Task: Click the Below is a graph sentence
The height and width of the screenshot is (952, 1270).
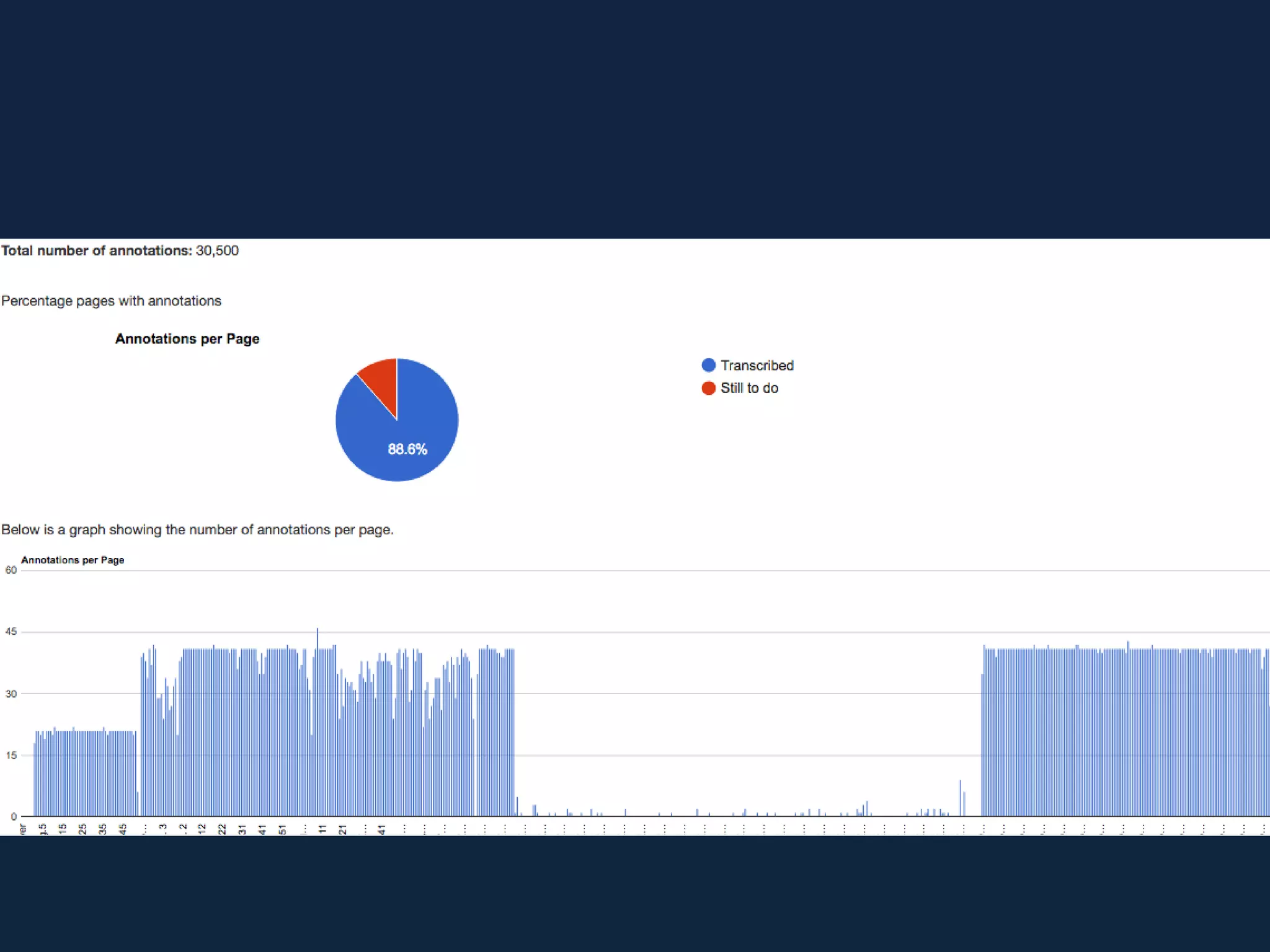Action: (x=197, y=530)
